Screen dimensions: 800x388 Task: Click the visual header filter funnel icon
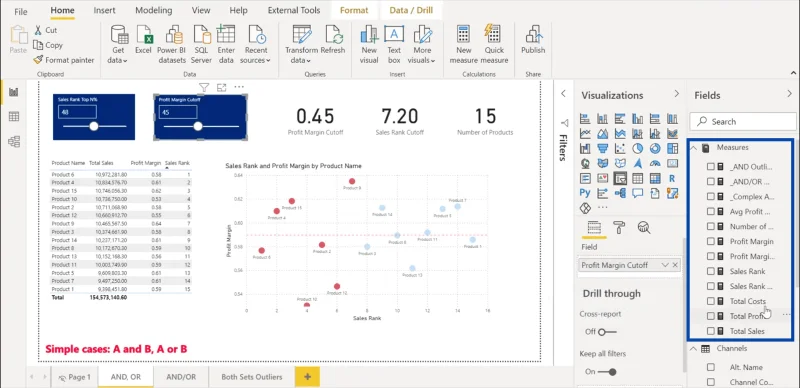click(x=204, y=88)
